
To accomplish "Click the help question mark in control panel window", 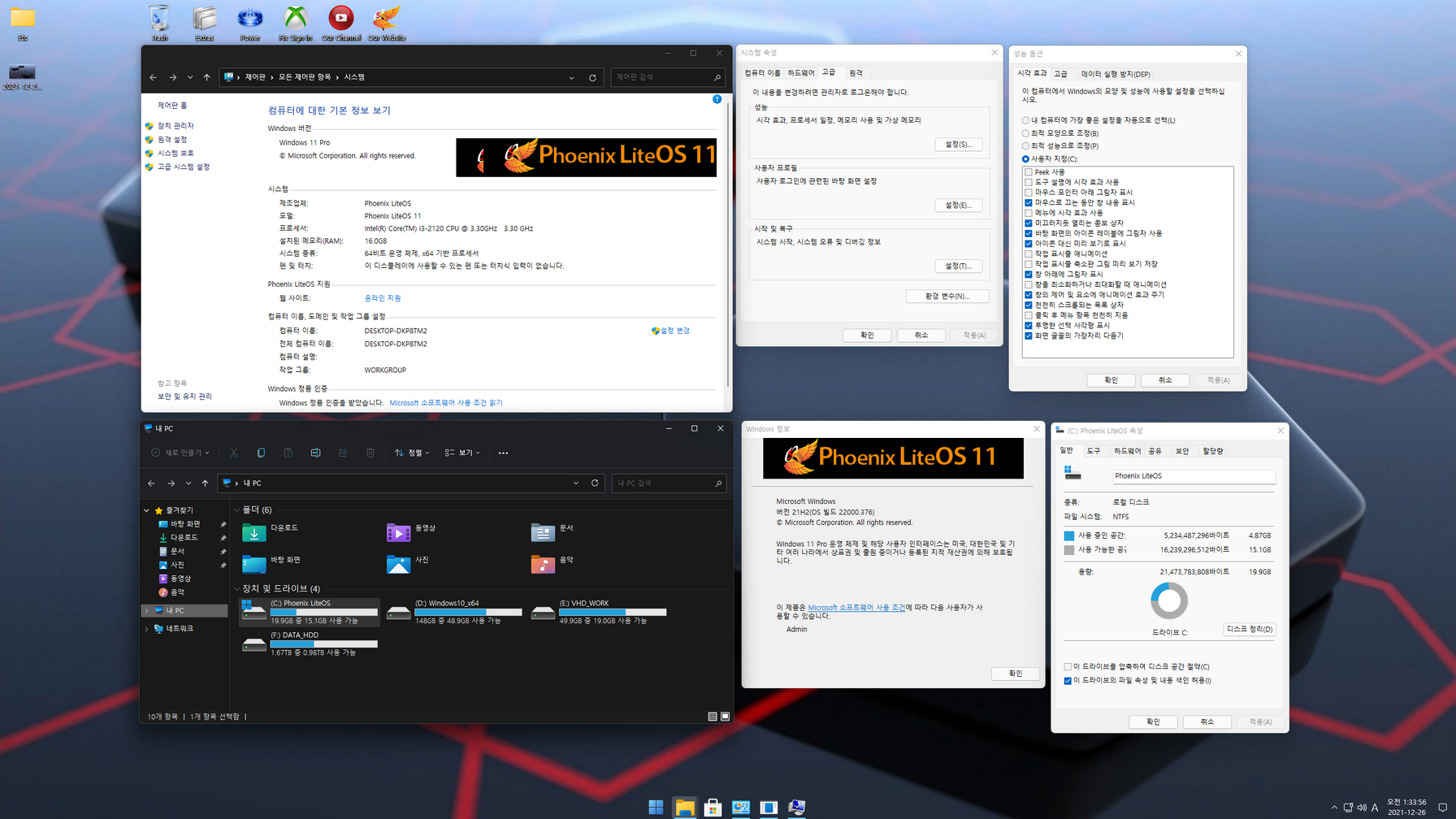I will point(717,99).
